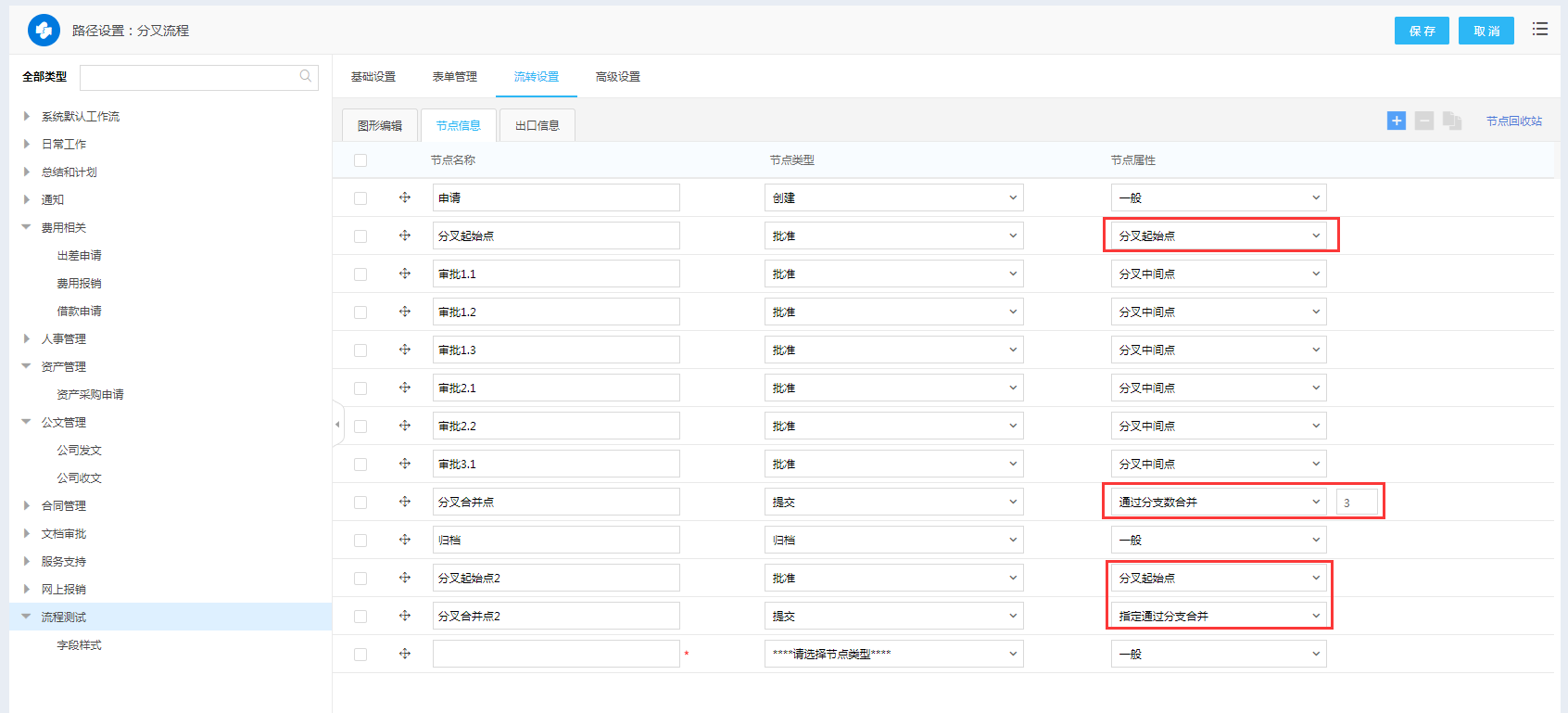Image resolution: width=1568 pixels, height=713 pixels.
Task: Switch to the 高级设置 tab
Action: pos(617,77)
